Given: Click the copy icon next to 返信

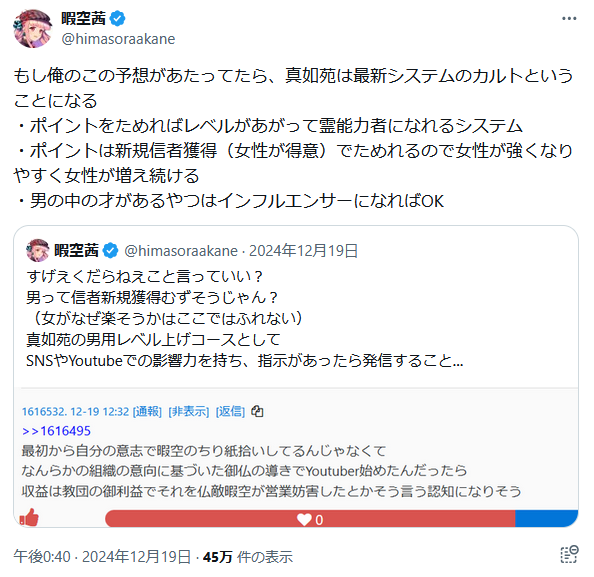Looking at the screenshot, I should [x=258, y=411].
